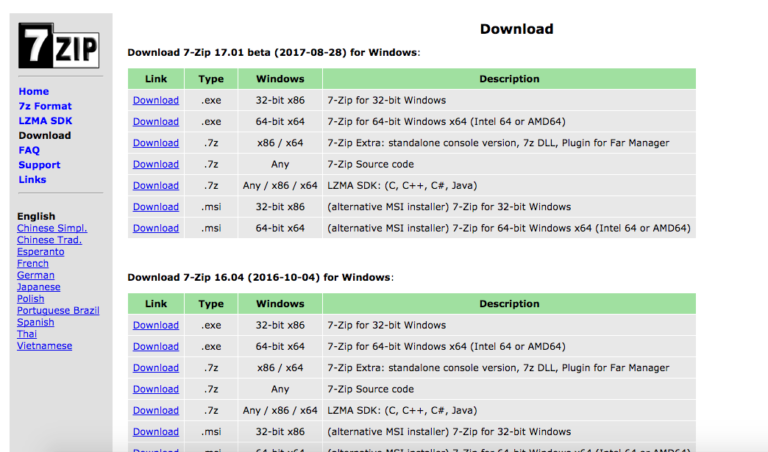The image size is (768, 452).
Task: Select Japanese language link
Action: pyautogui.click(x=38, y=287)
